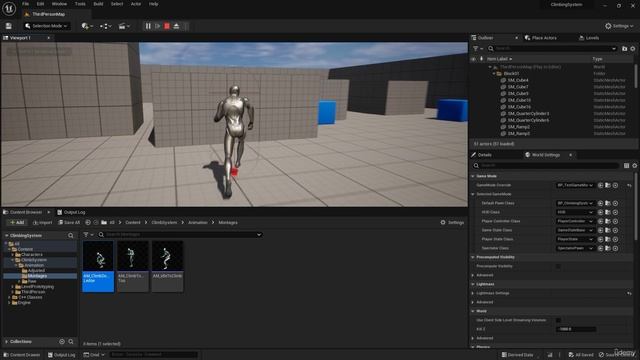Browse to Spectator Class asset icon
The width and height of the screenshot is (640, 360).
[x=608, y=248]
